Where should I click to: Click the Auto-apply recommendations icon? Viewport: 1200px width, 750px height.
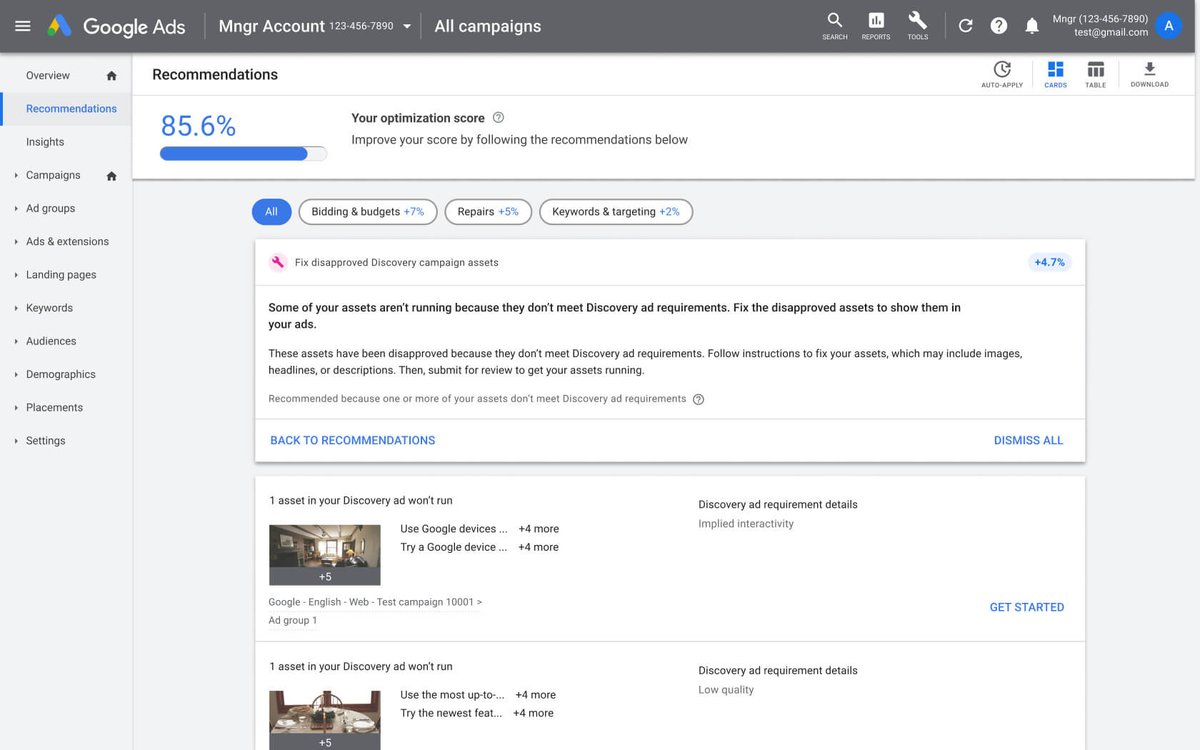click(1002, 68)
